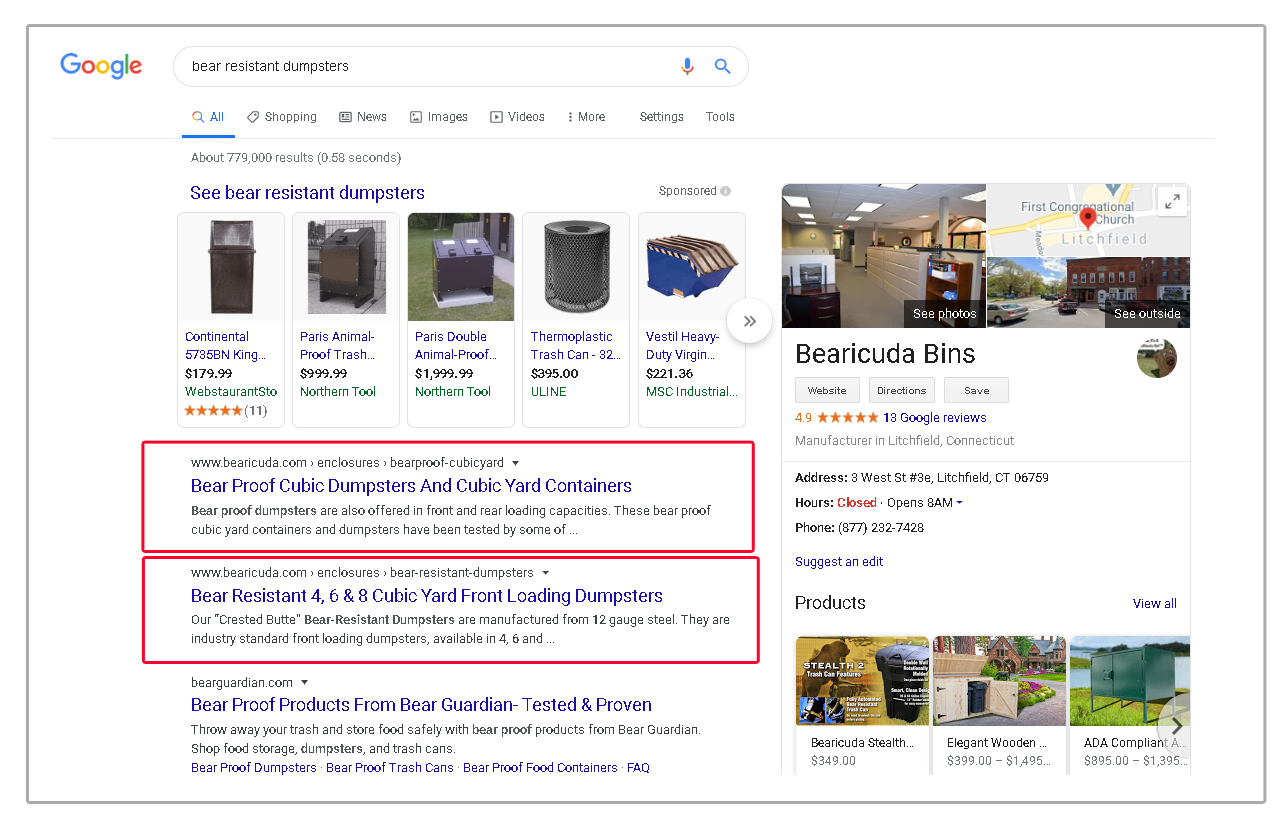
Task: Click 'See bear resistant dumpsters' heading link
Action: pos(307,193)
